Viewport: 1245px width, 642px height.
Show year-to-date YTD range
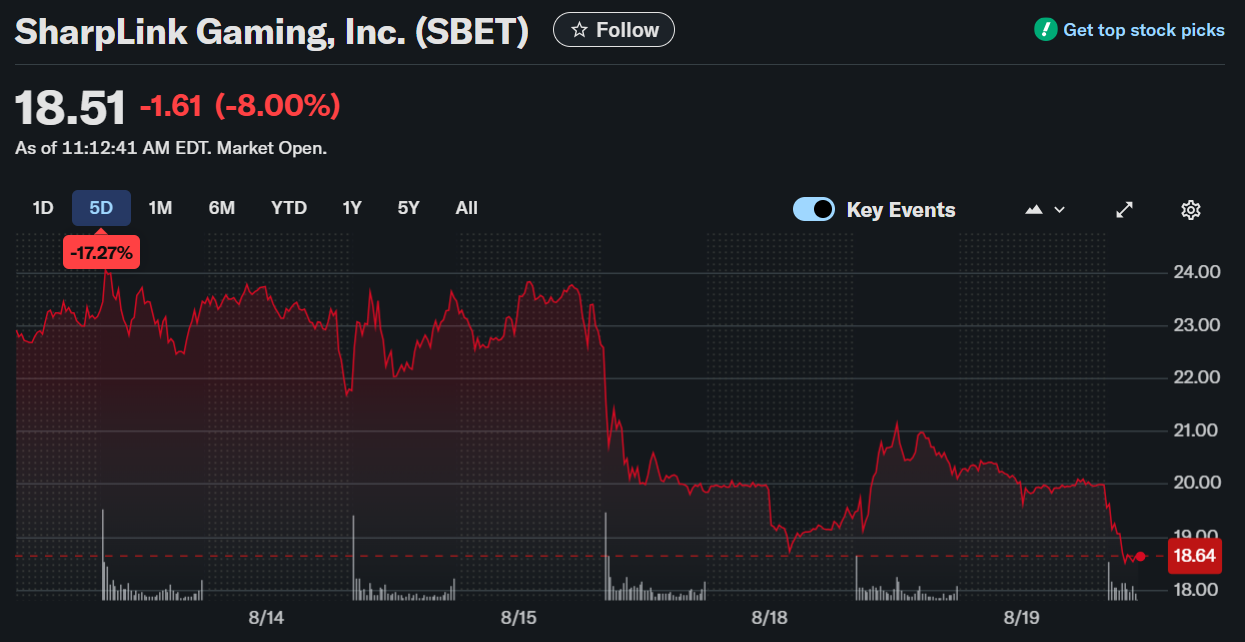pos(289,208)
